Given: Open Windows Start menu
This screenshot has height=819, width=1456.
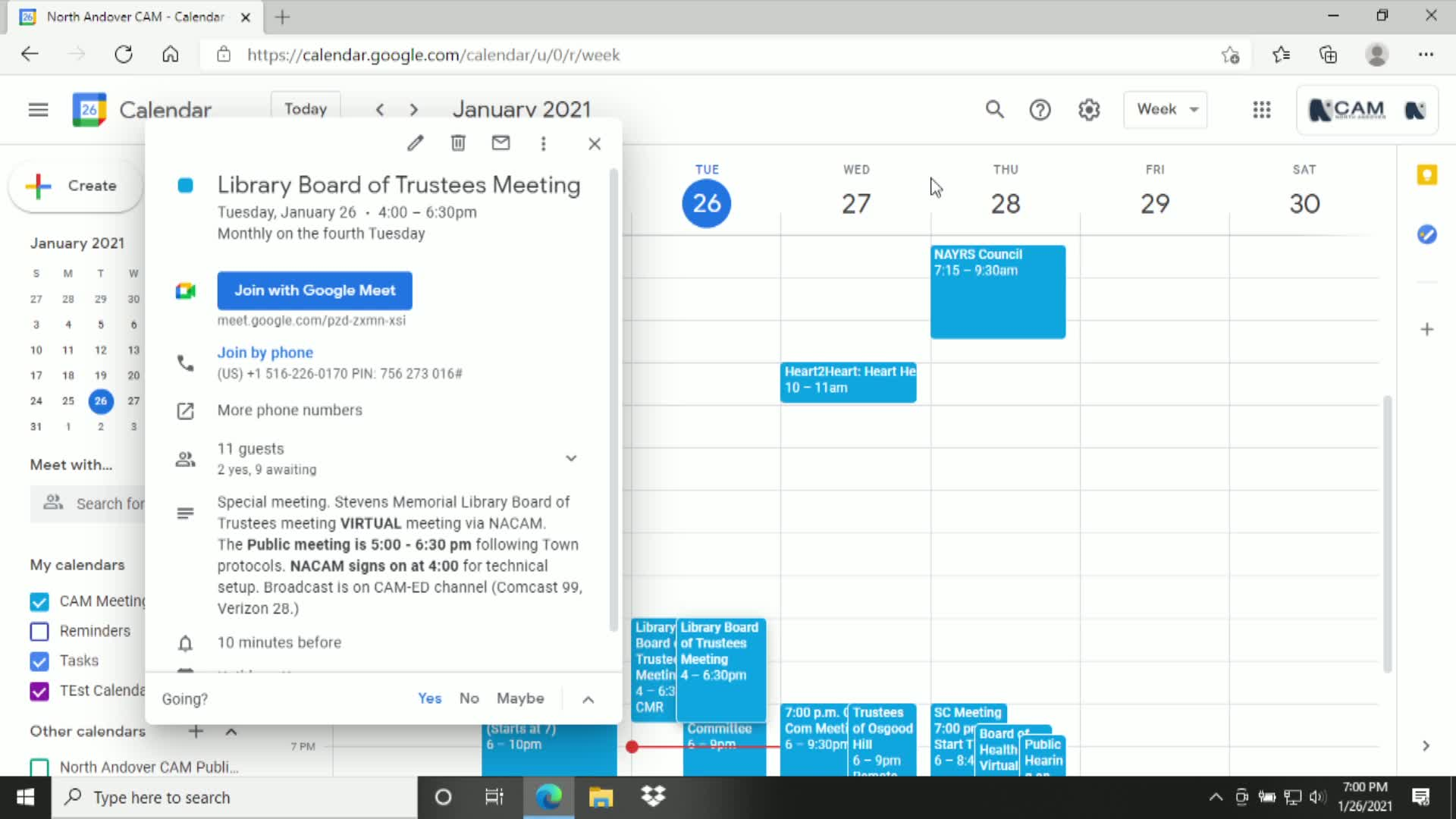Looking at the screenshot, I should pyautogui.click(x=25, y=797).
